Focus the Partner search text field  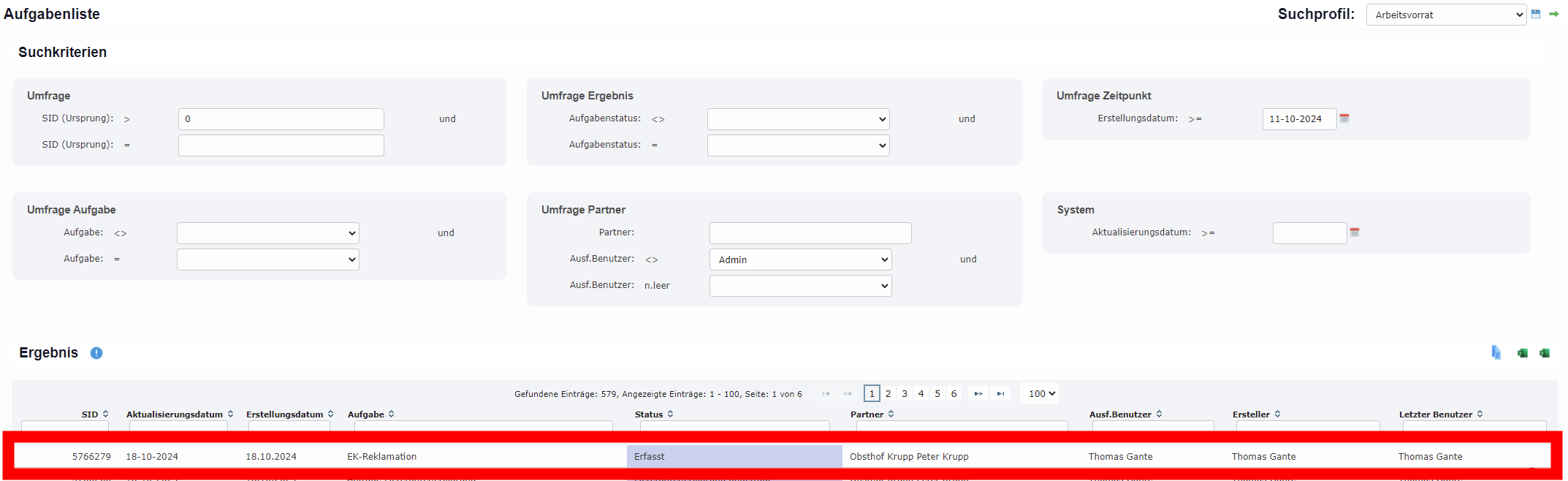pos(810,233)
